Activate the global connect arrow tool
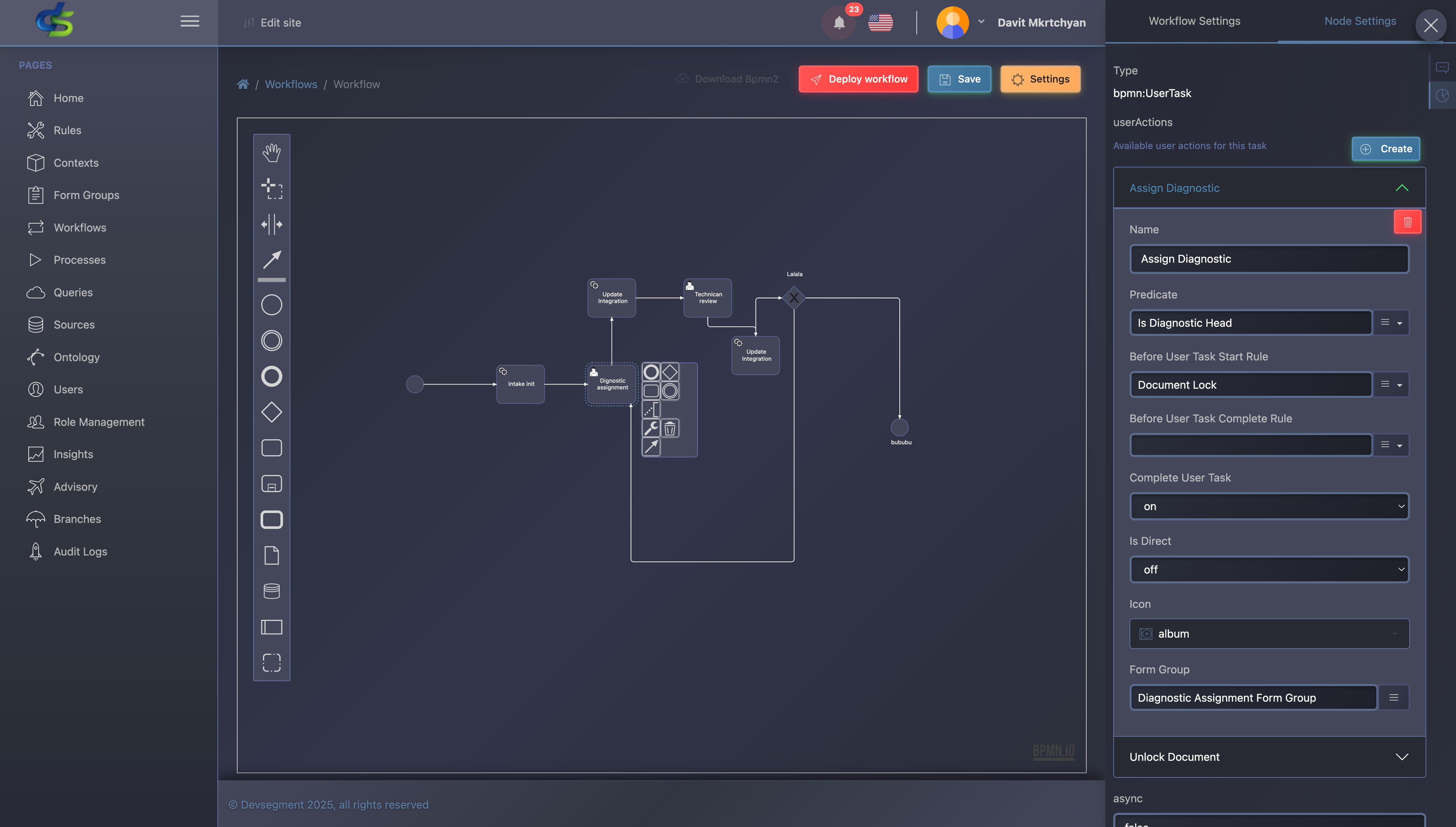 (272, 259)
